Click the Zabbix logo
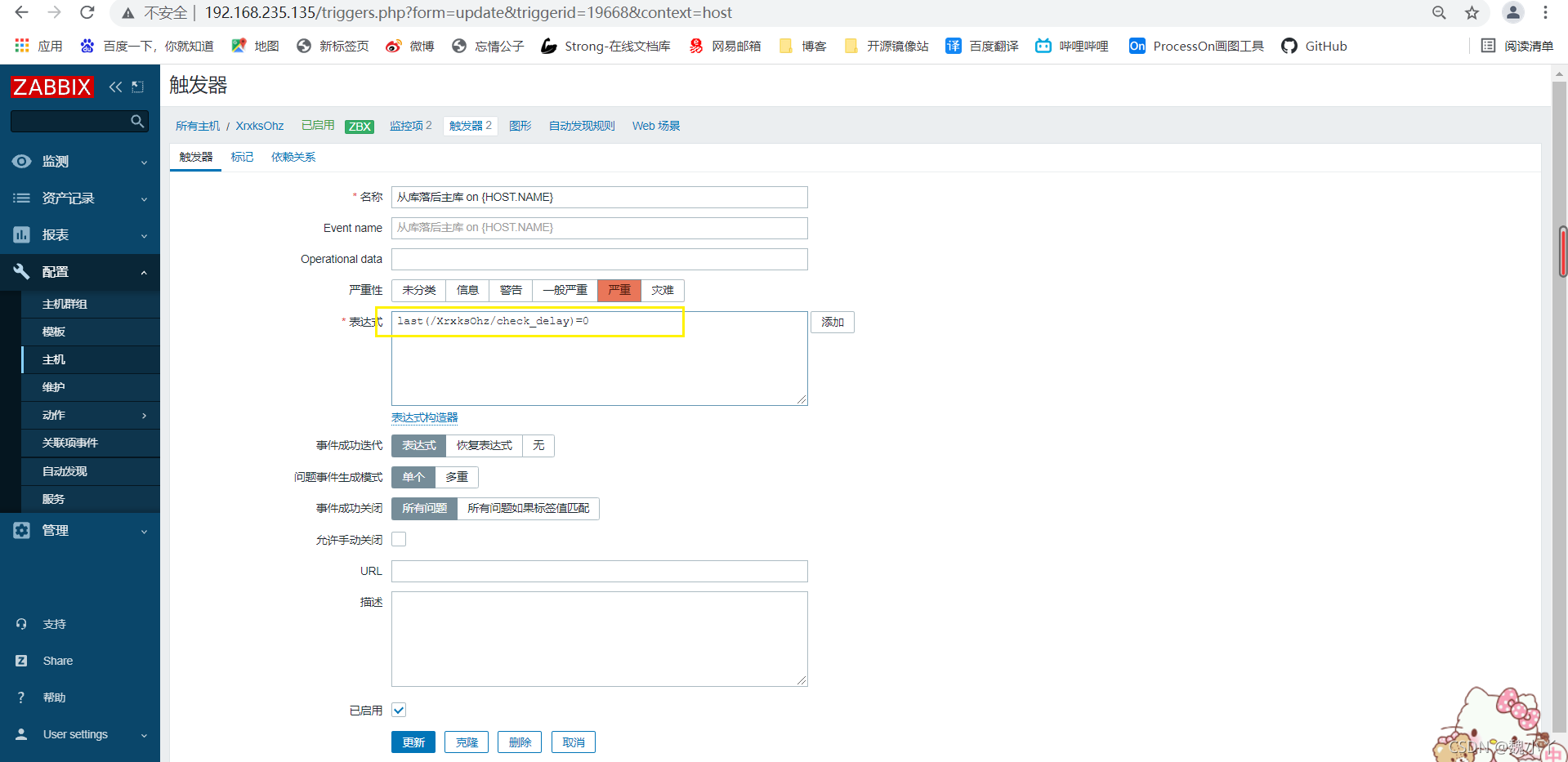Viewport: 1568px width, 762px height. (x=52, y=87)
